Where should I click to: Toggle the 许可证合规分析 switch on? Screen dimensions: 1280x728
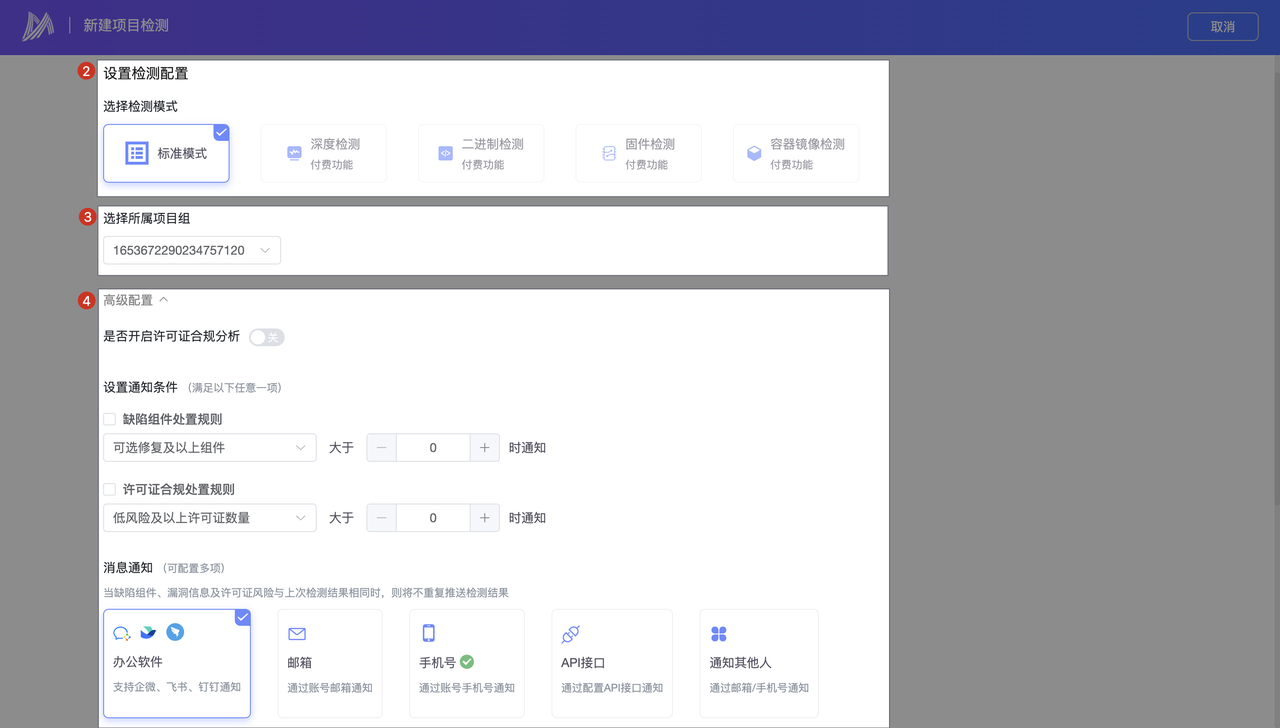[266, 337]
